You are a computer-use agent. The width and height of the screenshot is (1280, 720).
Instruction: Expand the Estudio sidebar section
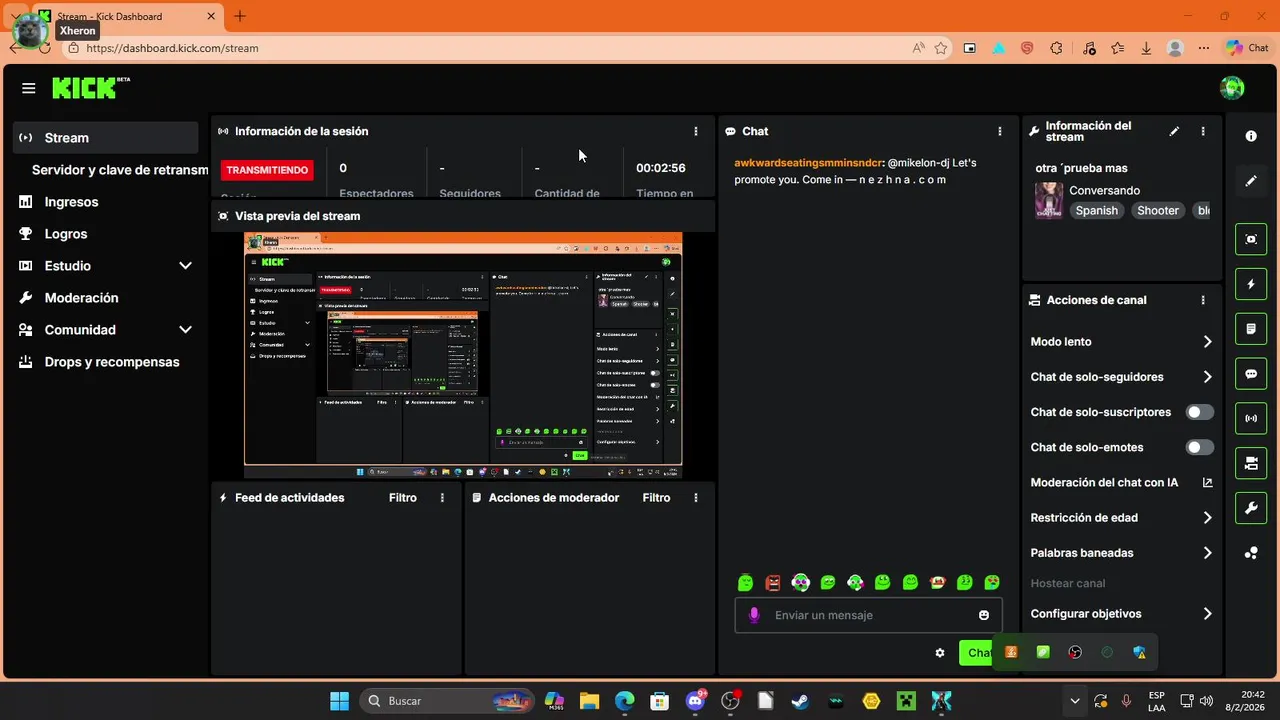185,266
